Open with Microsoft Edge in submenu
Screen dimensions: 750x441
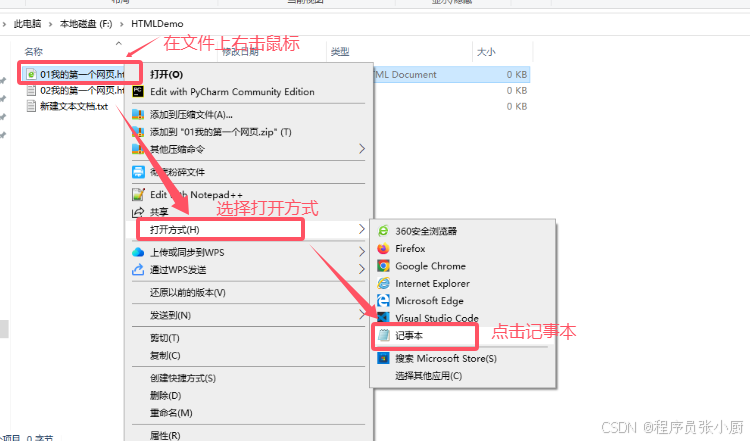[463, 301]
